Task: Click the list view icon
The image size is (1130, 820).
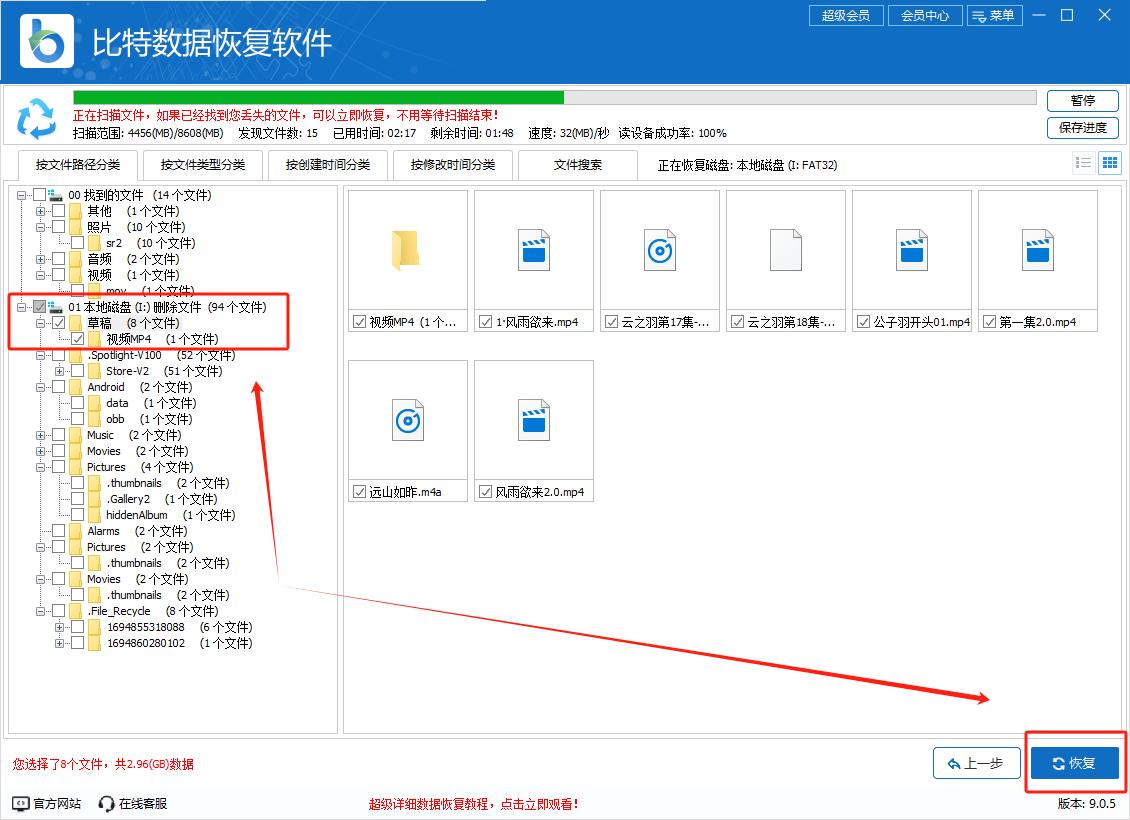Action: [1083, 163]
